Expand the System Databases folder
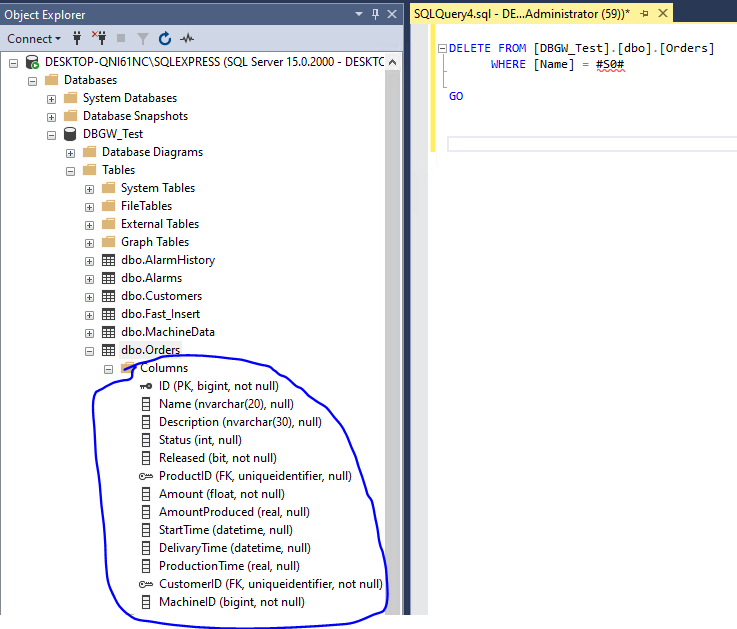The image size is (737, 629). click(x=51, y=99)
